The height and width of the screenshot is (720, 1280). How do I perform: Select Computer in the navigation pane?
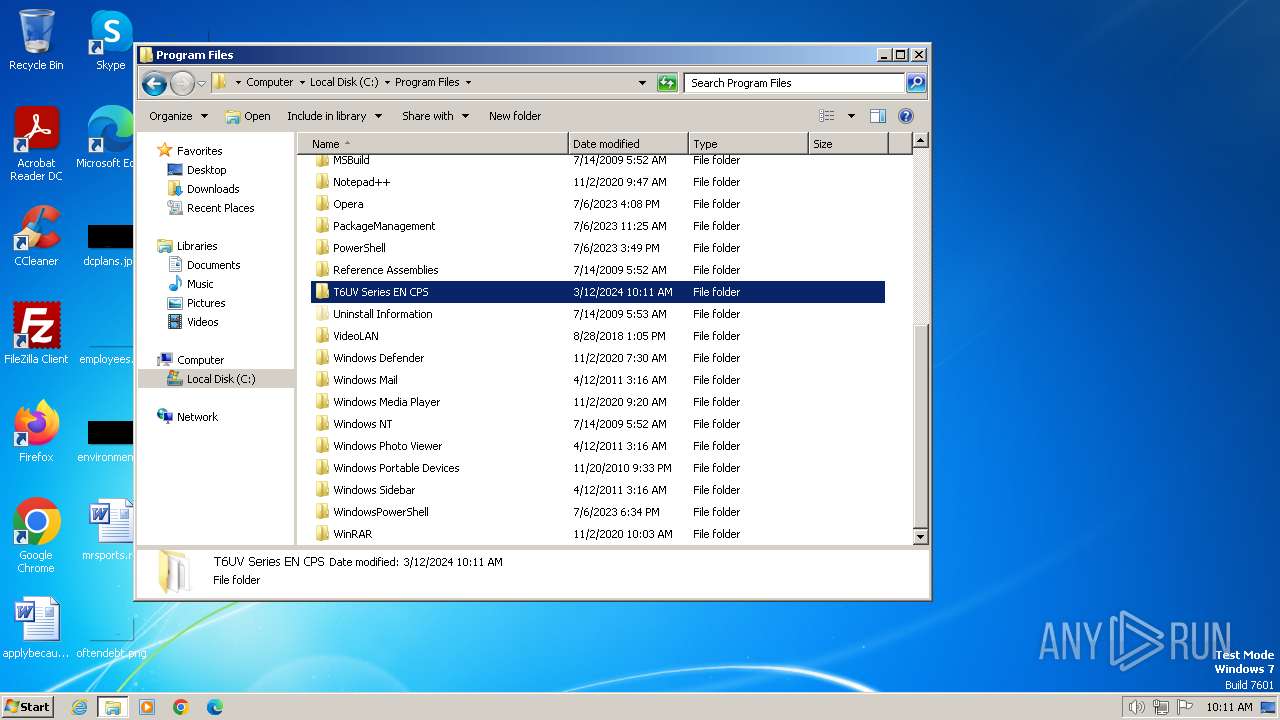[x=200, y=360]
